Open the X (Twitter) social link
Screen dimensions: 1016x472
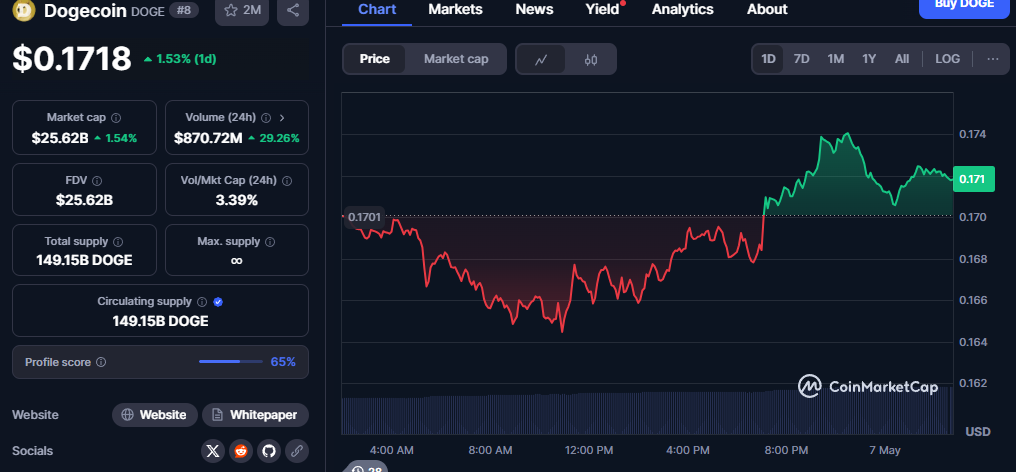tap(213, 451)
